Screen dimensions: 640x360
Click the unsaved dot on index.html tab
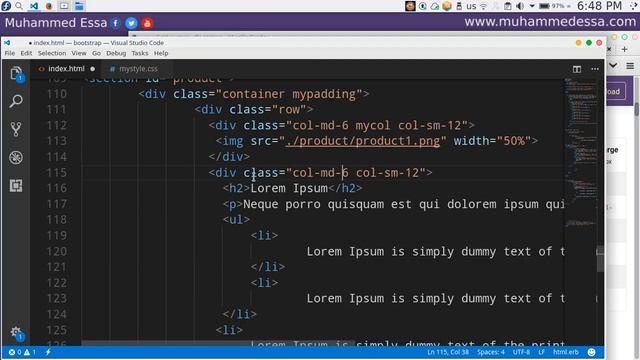click(x=93, y=69)
